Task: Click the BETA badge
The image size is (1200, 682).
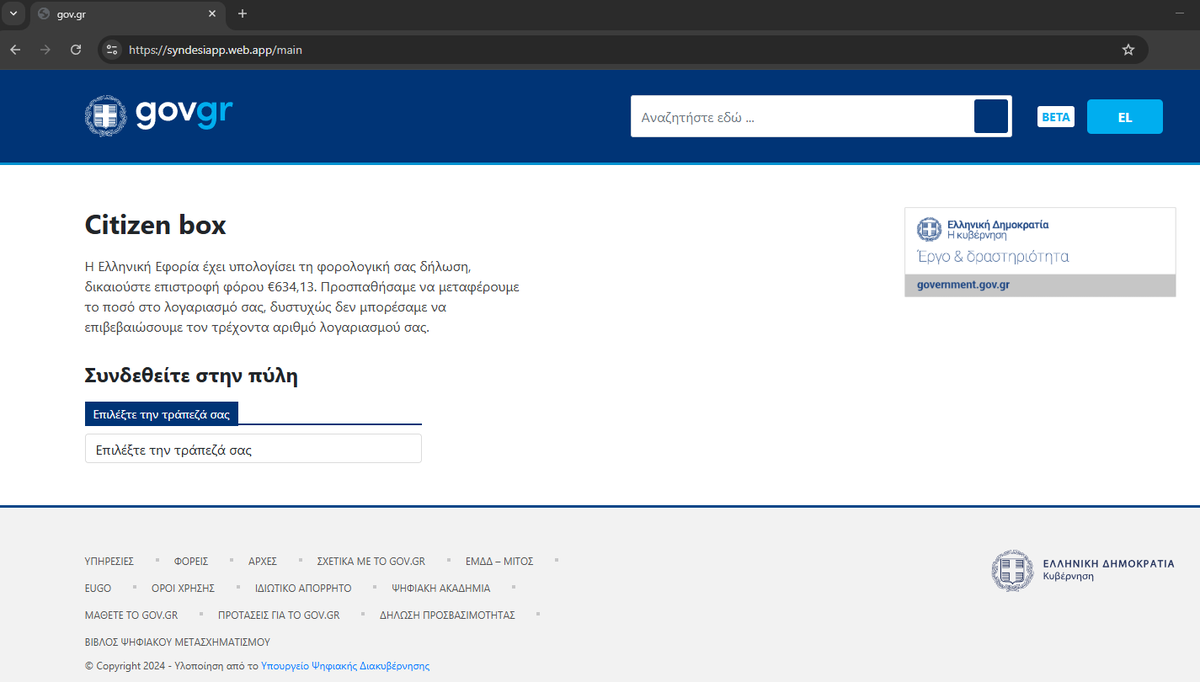Action: tap(1056, 117)
